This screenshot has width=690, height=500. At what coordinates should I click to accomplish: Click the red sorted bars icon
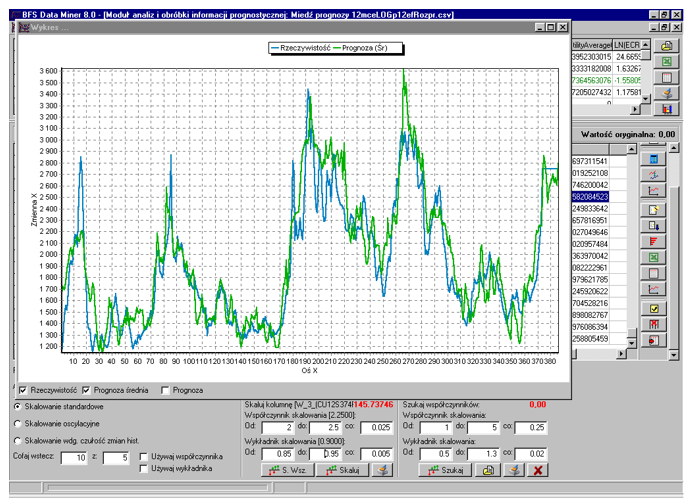pyautogui.click(x=653, y=241)
